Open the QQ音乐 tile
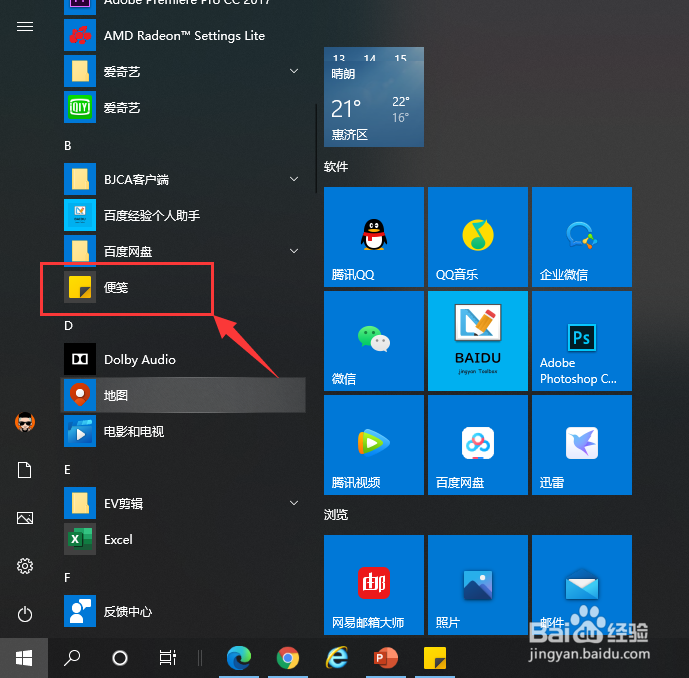Screen dimensions: 689x678 point(478,237)
